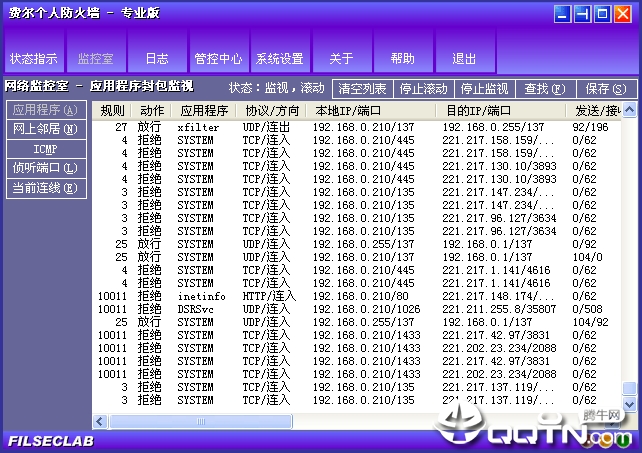Click local address 192.168.0.210/80

click(x=361, y=296)
